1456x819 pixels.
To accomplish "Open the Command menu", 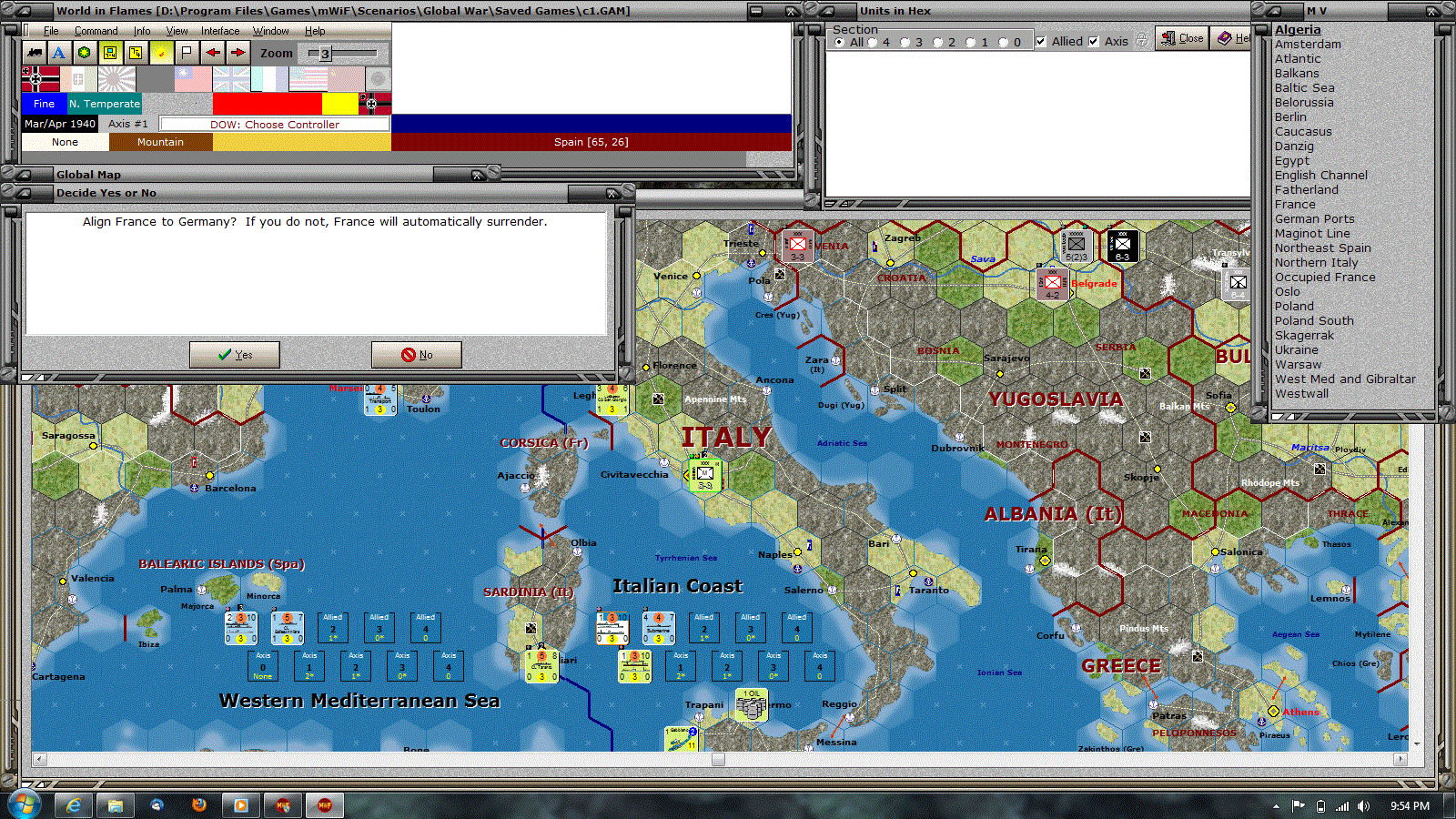I will coord(96,31).
